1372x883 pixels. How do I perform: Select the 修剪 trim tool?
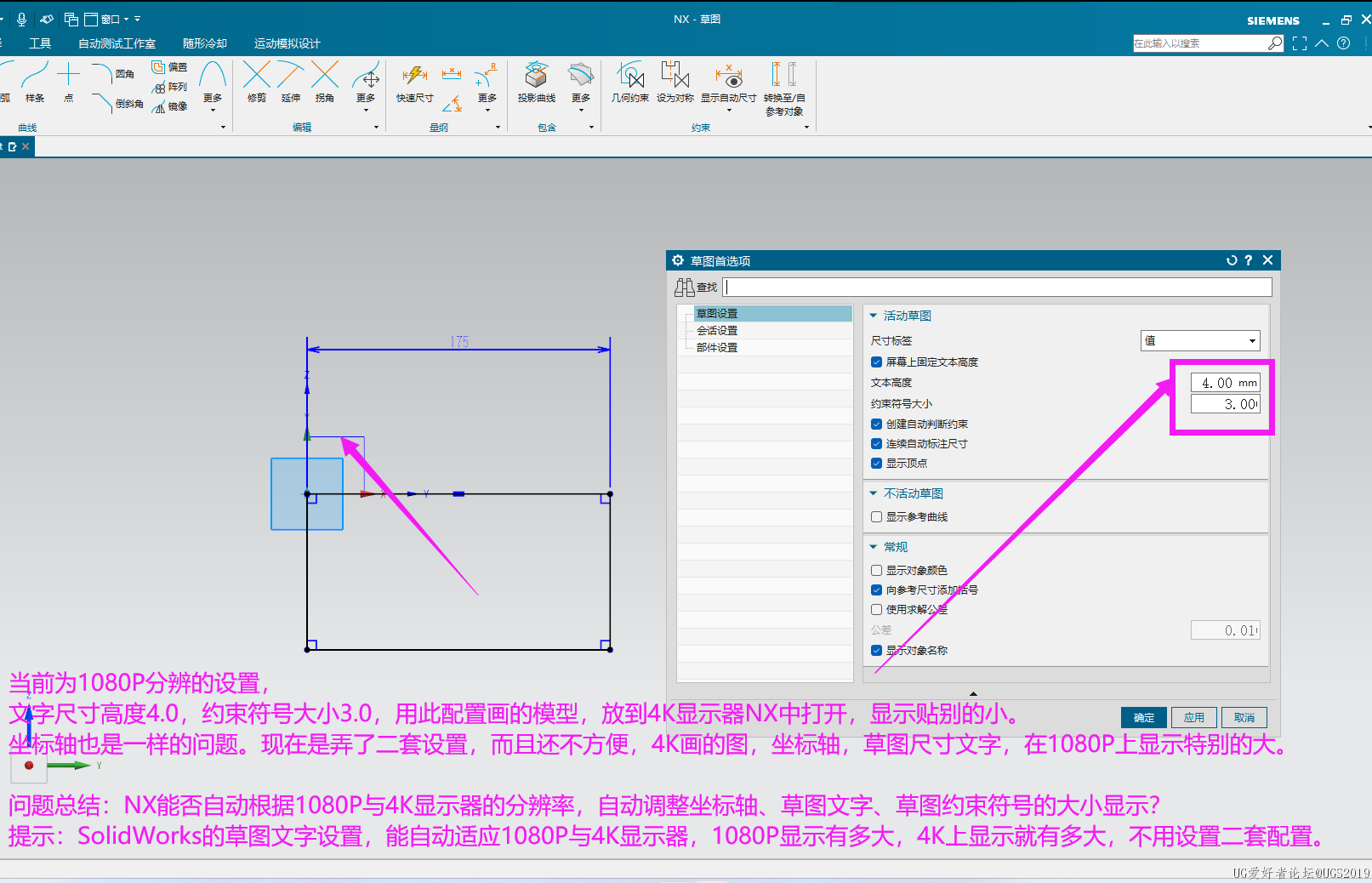point(257,83)
